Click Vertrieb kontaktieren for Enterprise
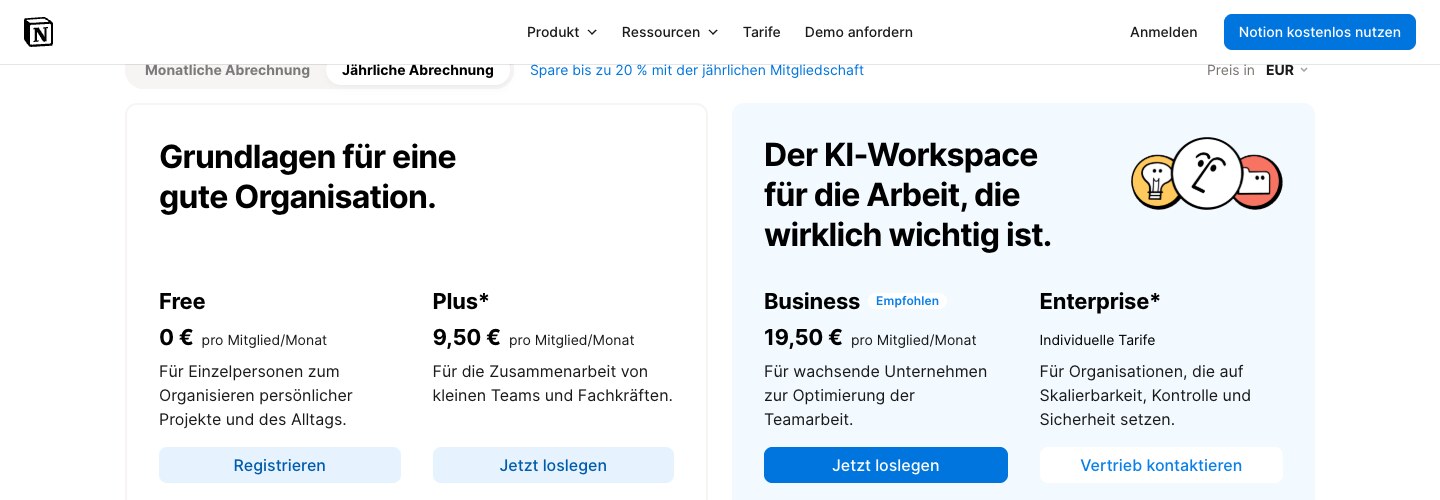This screenshot has width=1440, height=500. pos(1161,465)
